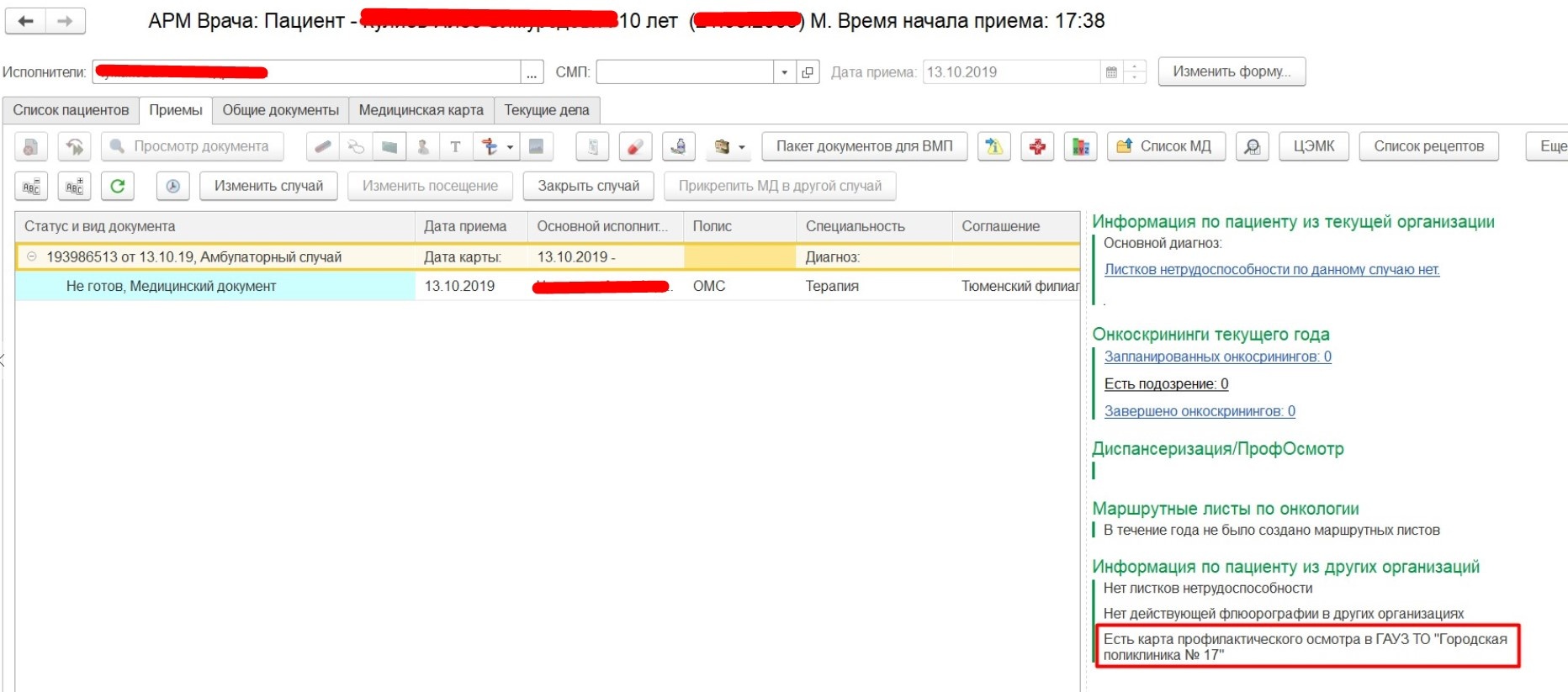This screenshot has width=1568, height=692.
Task: Open Запланированных онкоскринингов link
Action: click(x=1217, y=357)
